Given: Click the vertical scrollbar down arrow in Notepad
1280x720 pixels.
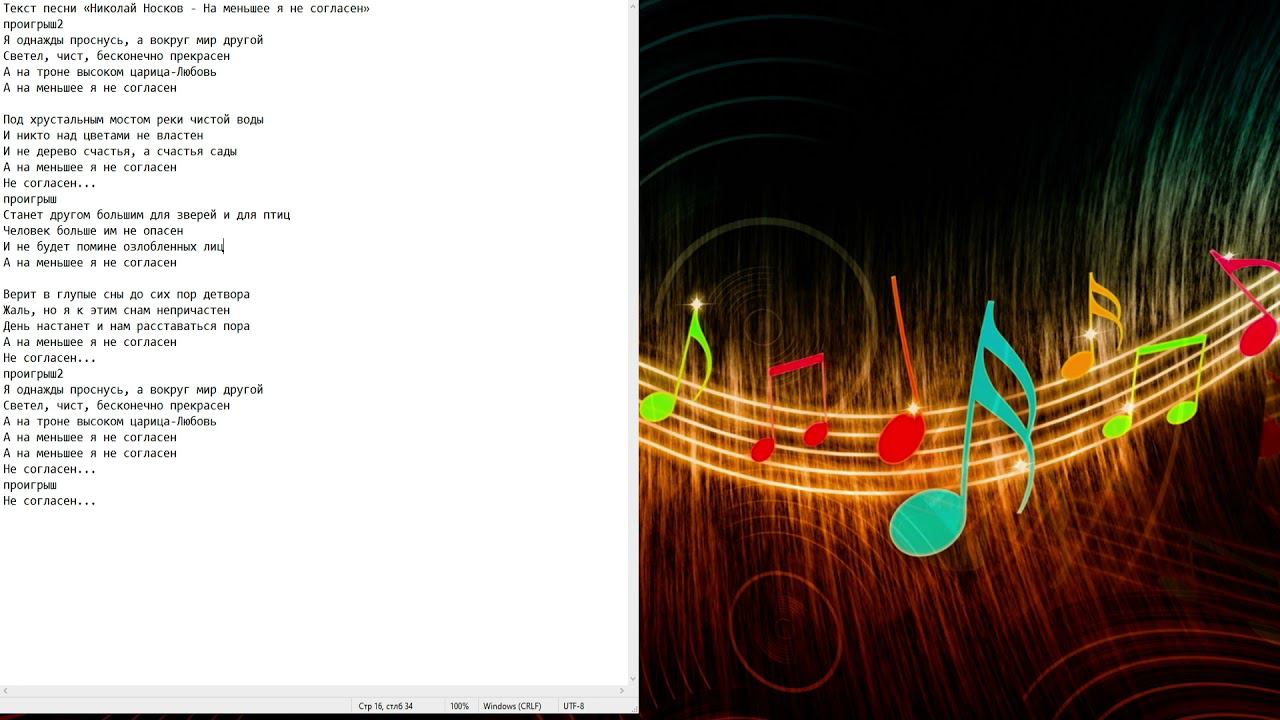Looking at the screenshot, I should coord(633,677).
